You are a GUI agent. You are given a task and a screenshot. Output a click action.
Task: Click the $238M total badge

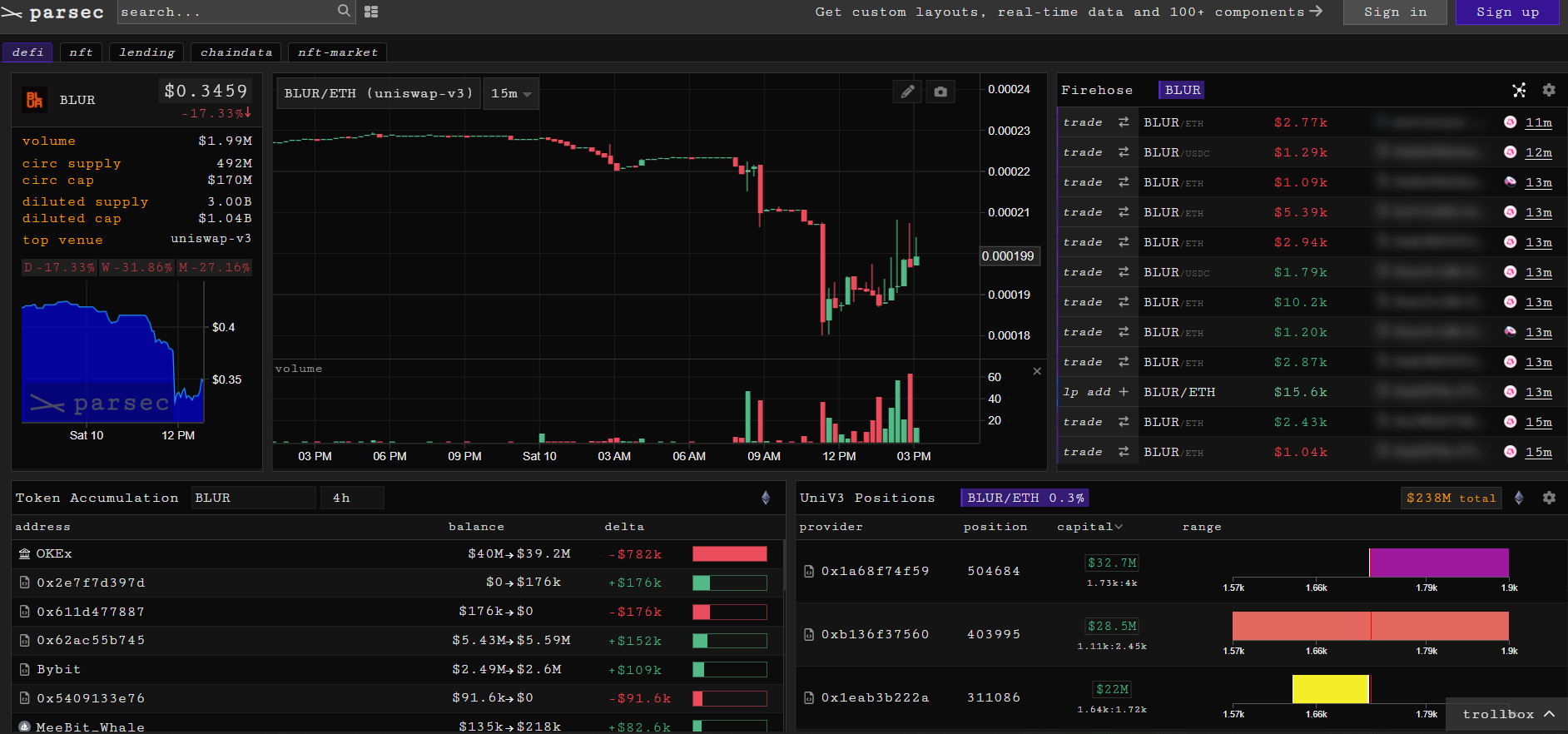(1451, 498)
